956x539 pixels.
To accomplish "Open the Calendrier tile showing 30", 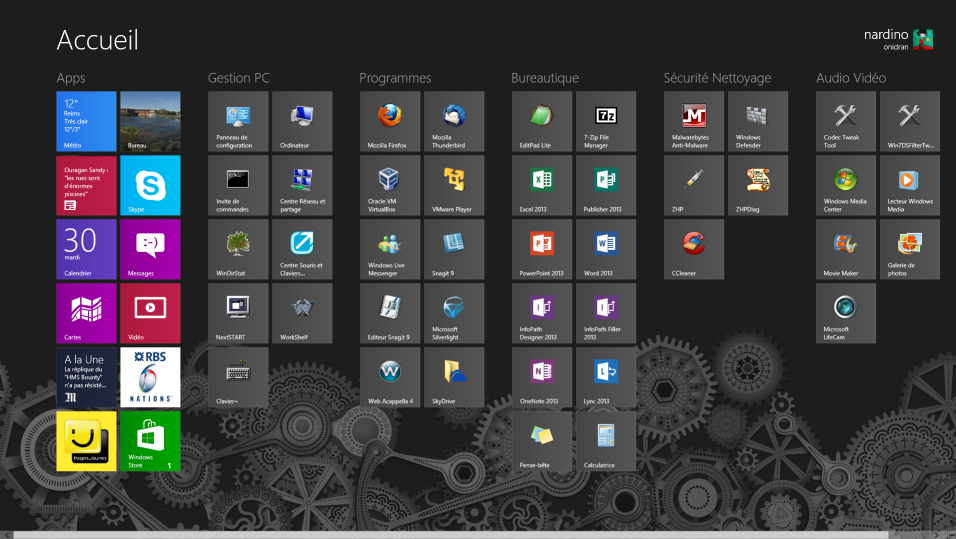I will [86, 250].
